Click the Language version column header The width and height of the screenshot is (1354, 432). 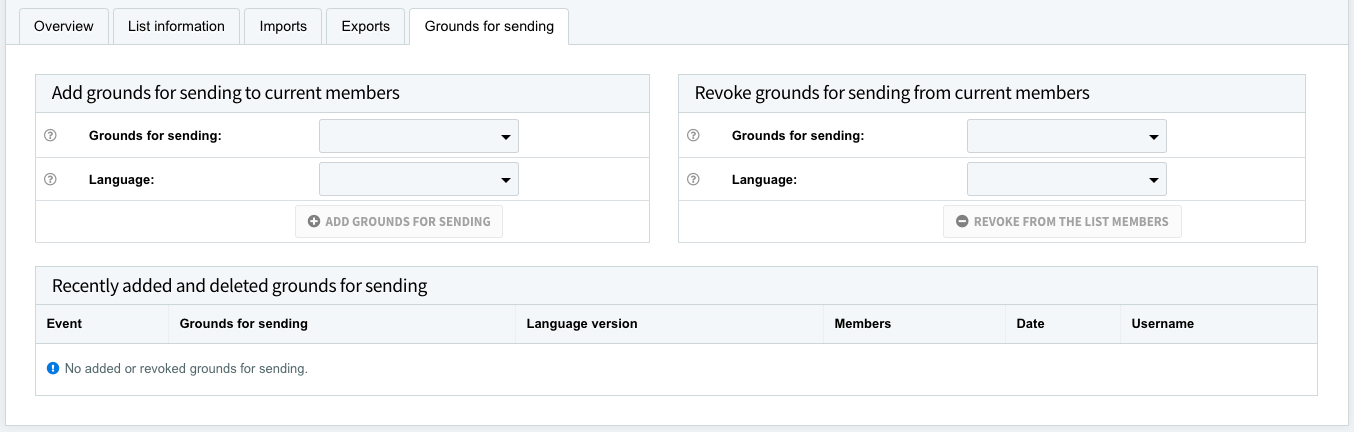click(x=582, y=324)
